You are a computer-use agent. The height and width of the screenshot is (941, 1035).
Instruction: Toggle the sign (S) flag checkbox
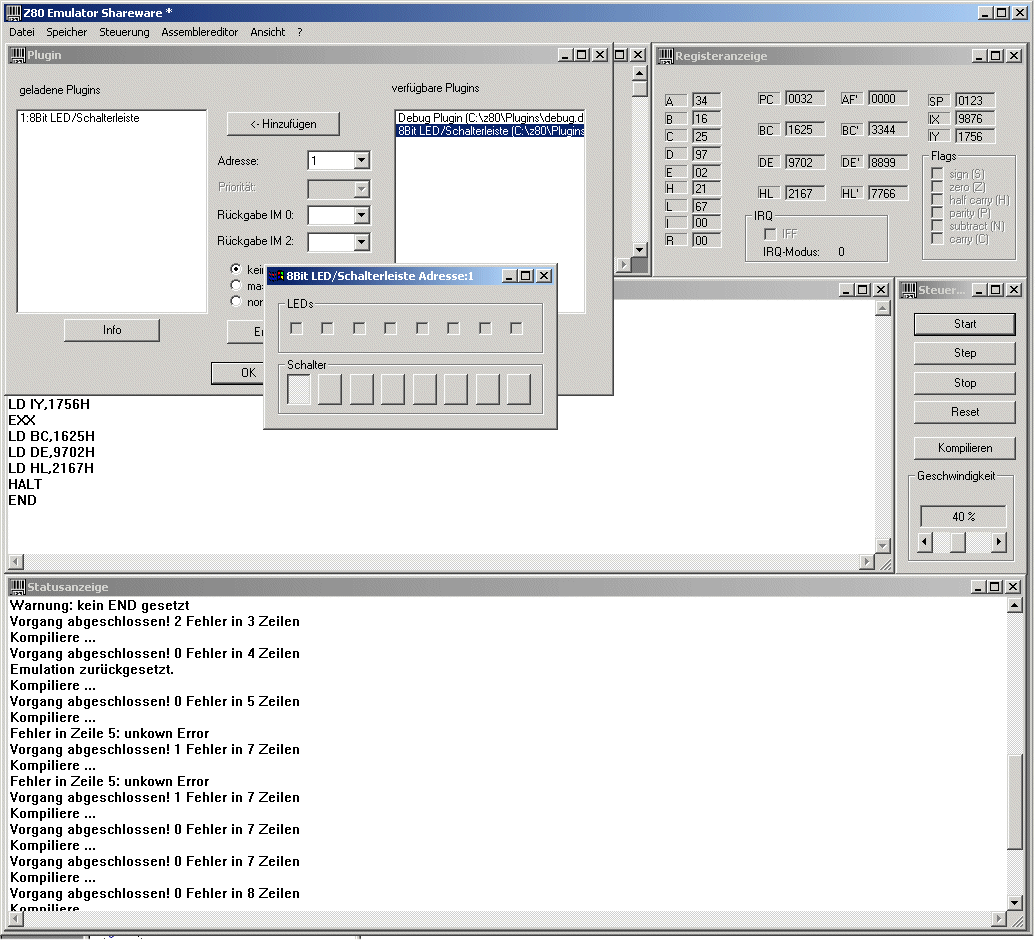point(937,174)
